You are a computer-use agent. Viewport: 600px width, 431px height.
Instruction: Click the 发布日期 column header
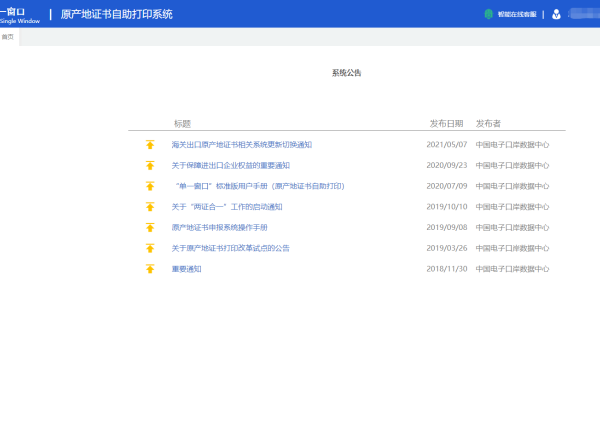pyautogui.click(x=446, y=123)
